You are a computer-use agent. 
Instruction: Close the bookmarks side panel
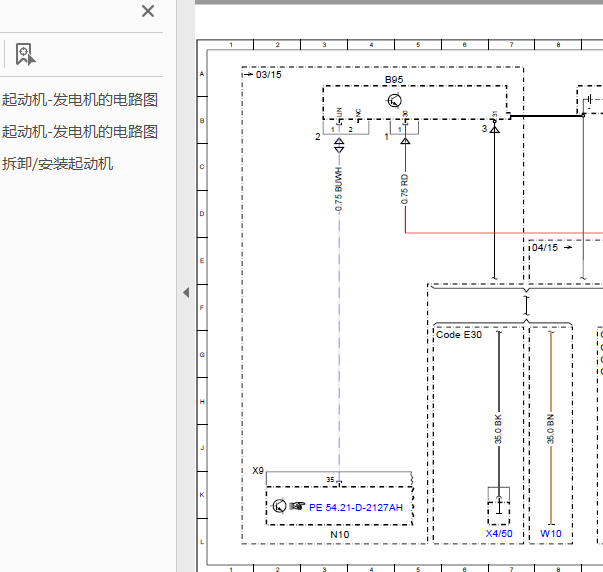[148, 11]
